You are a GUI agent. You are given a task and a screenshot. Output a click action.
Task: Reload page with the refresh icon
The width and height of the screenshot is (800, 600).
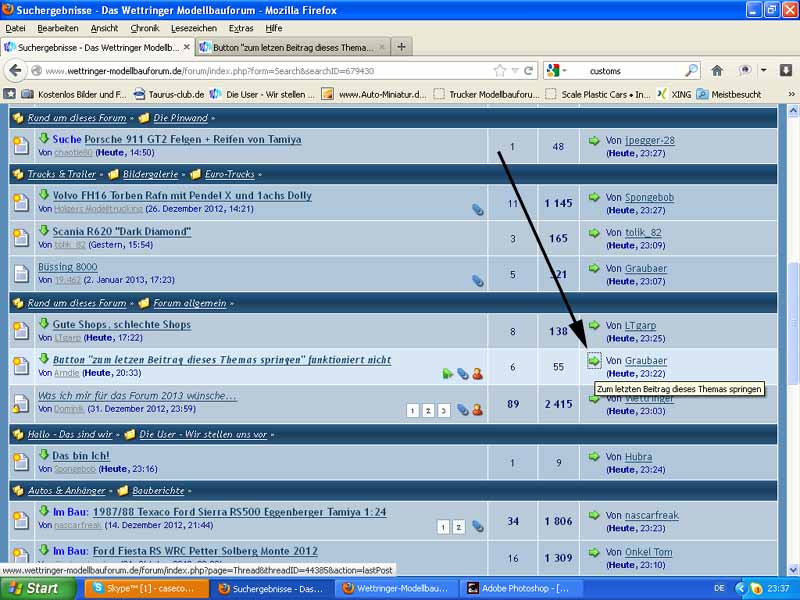[529, 70]
